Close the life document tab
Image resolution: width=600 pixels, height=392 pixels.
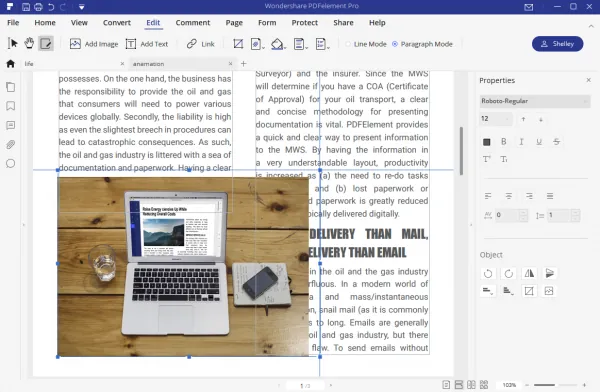click(x=122, y=64)
